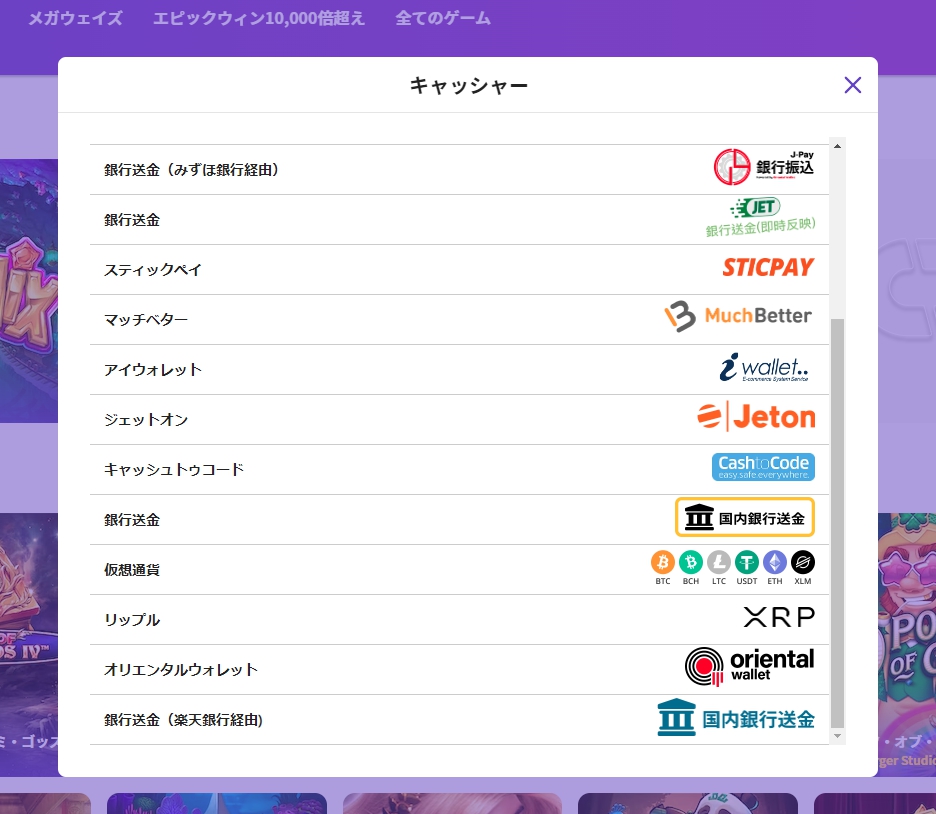Select スティックペイ payment option
Viewport: 936px width, 814px height.
(459, 270)
